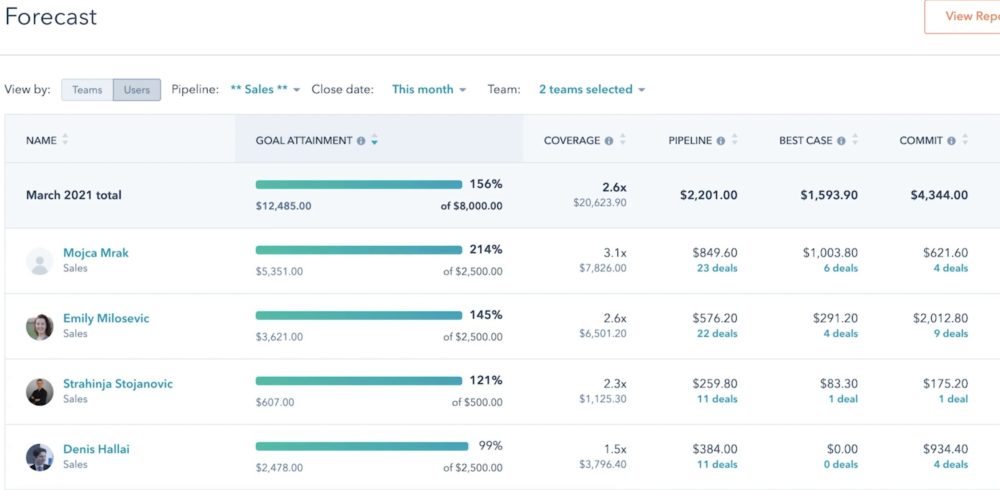
Task: Switch view to Users
Action: 137,90
